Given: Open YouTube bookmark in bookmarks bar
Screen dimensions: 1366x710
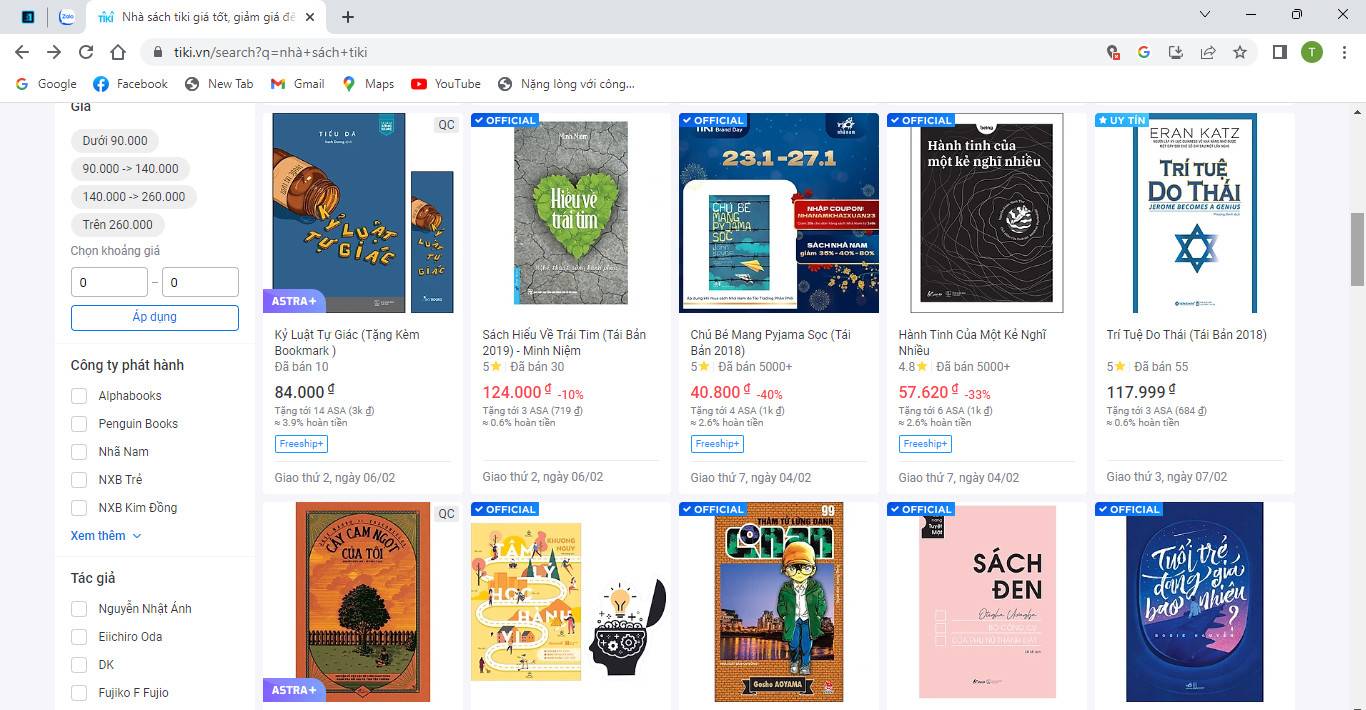Looking at the screenshot, I should coord(445,84).
